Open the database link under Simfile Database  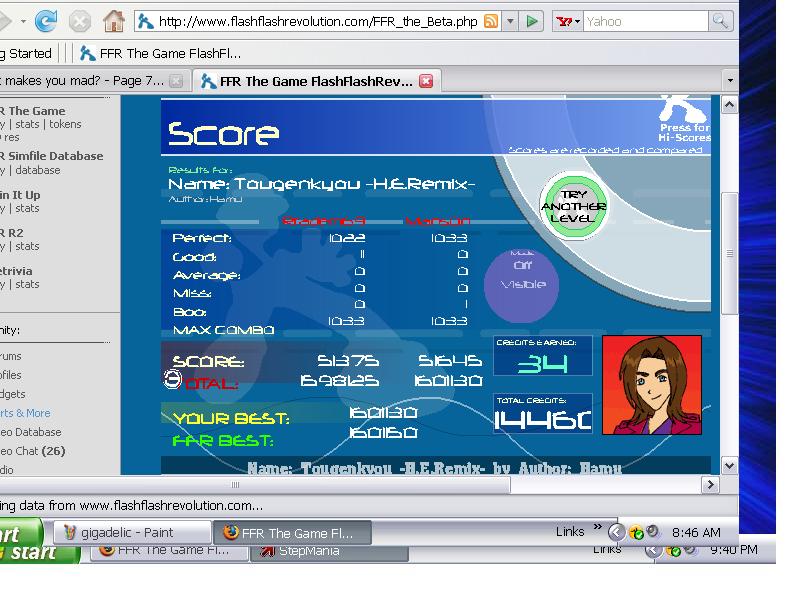(x=38, y=170)
